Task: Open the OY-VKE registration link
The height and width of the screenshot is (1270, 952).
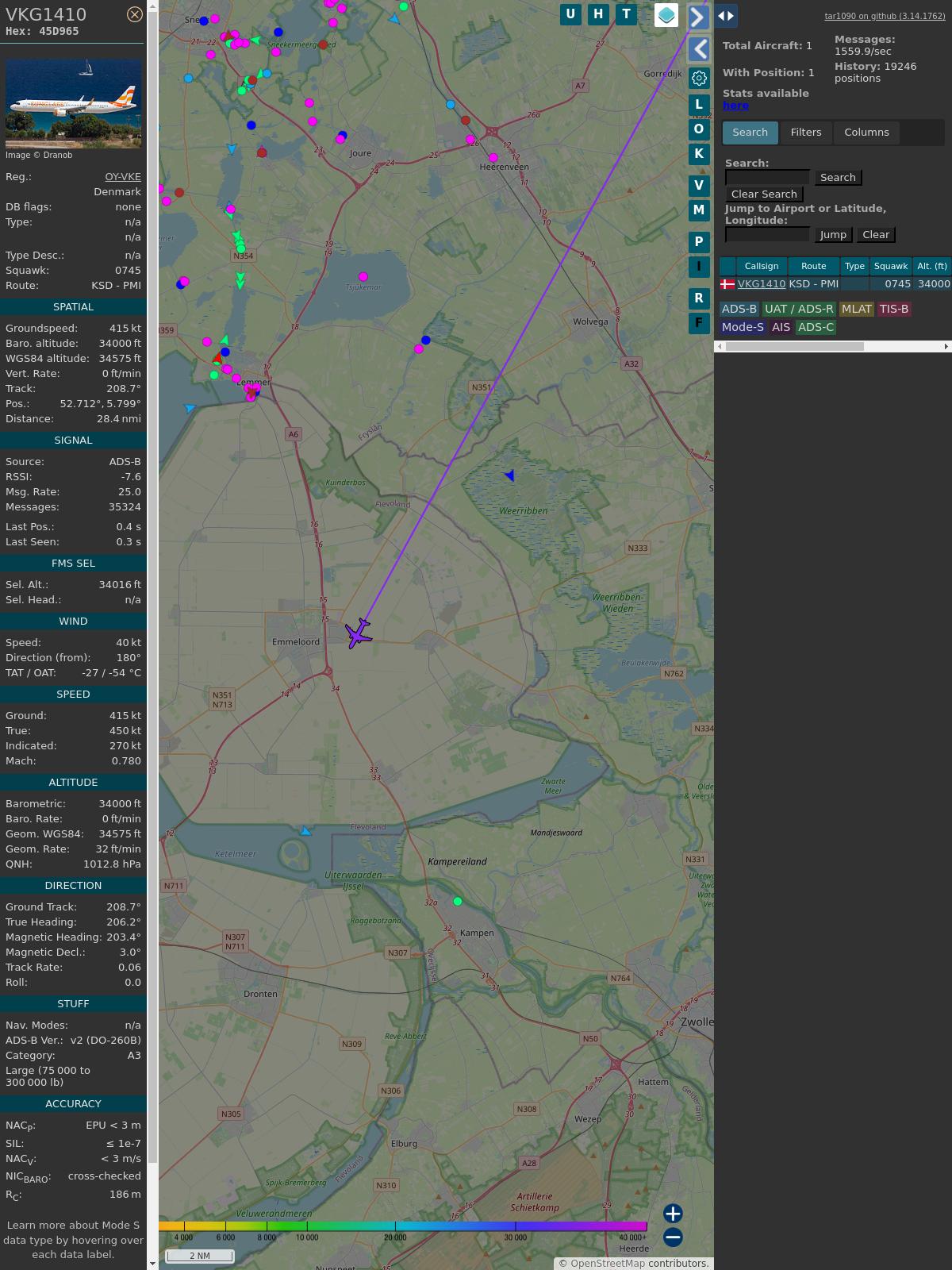Action: [123, 177]
